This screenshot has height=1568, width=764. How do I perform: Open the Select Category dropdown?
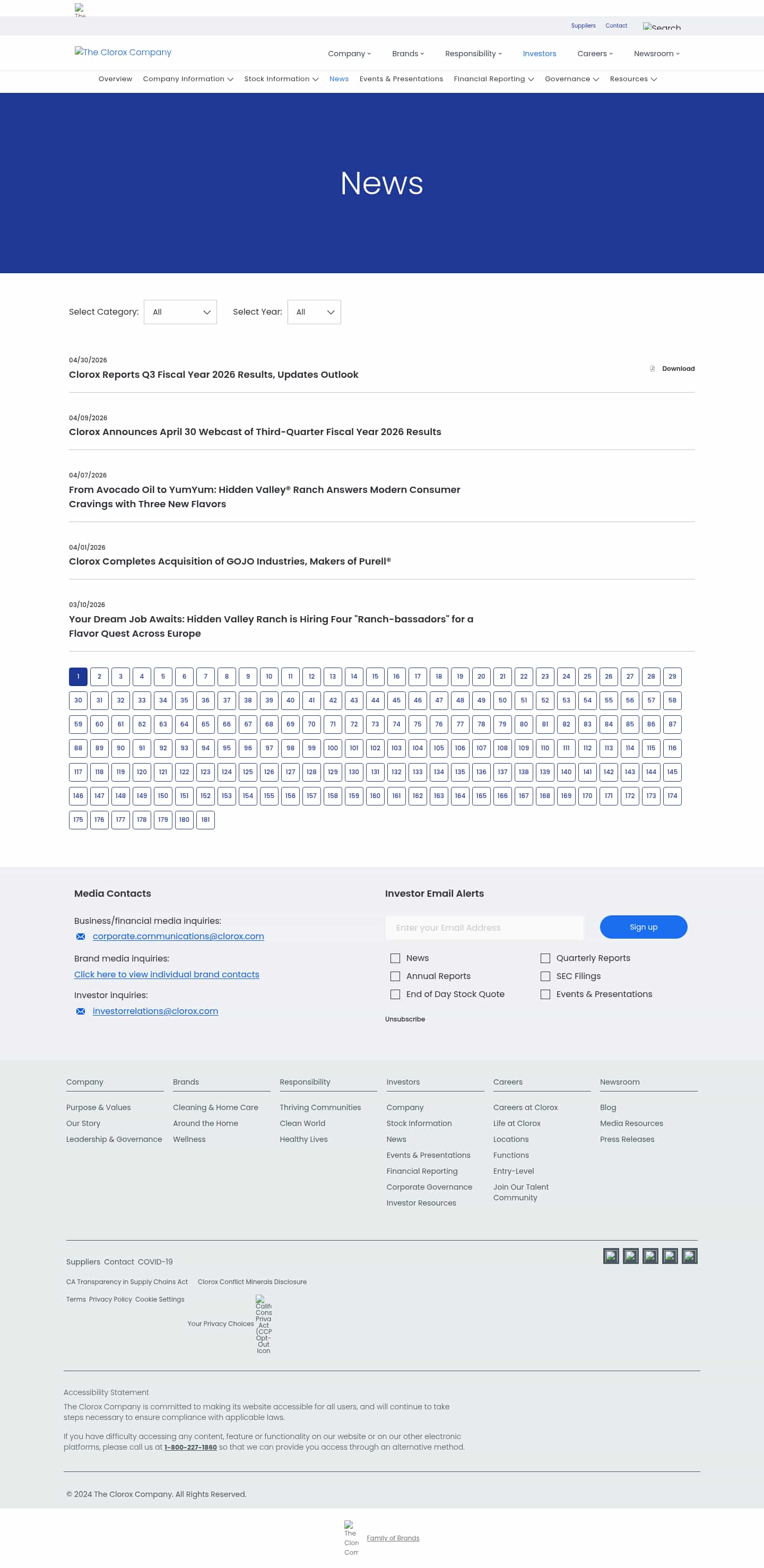click(x=180, y=311)
